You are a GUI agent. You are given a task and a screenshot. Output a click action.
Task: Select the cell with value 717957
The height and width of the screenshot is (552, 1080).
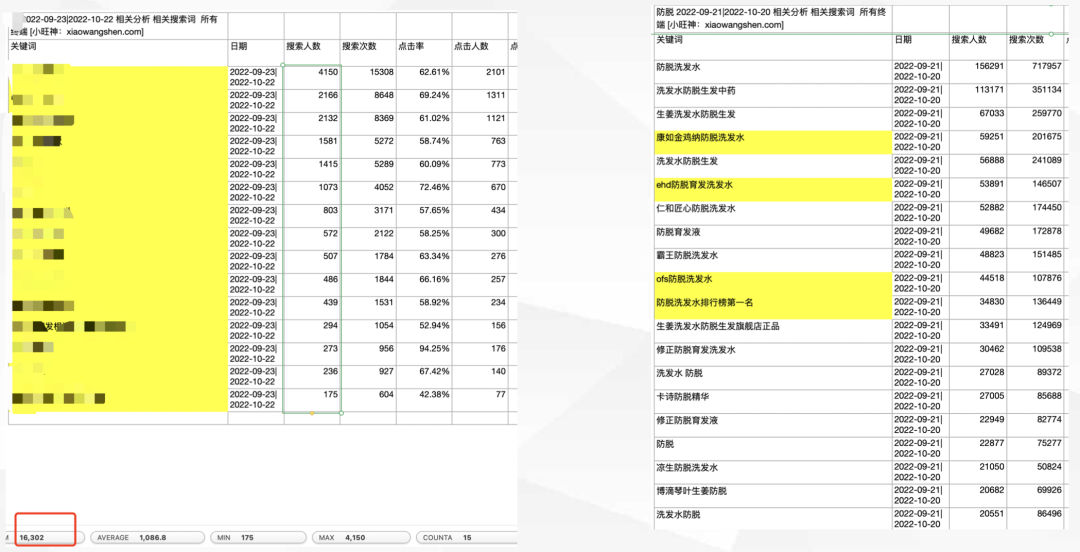pyautogui.click(x=1036, y=72)
